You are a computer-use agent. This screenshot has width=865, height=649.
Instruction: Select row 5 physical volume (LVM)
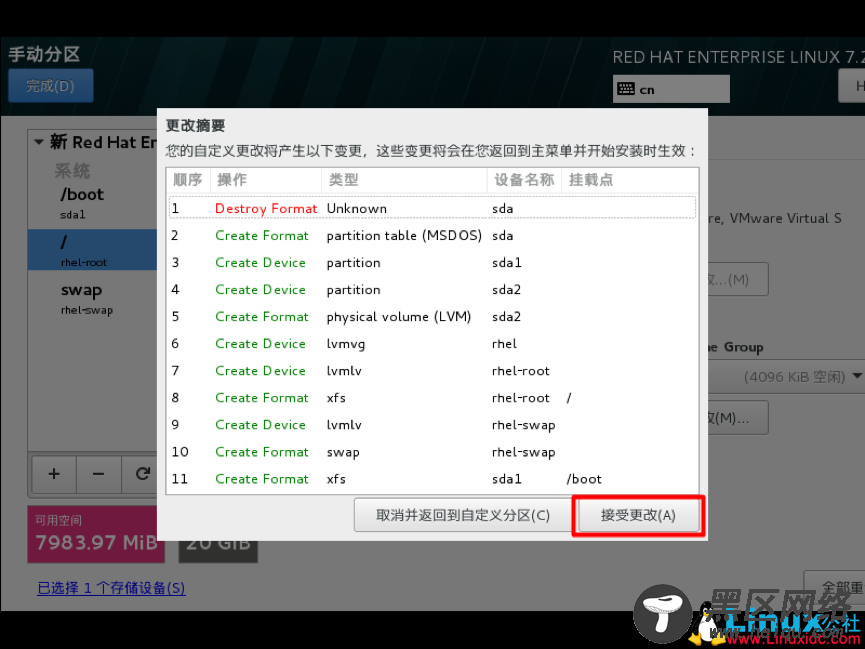[432, 317]
